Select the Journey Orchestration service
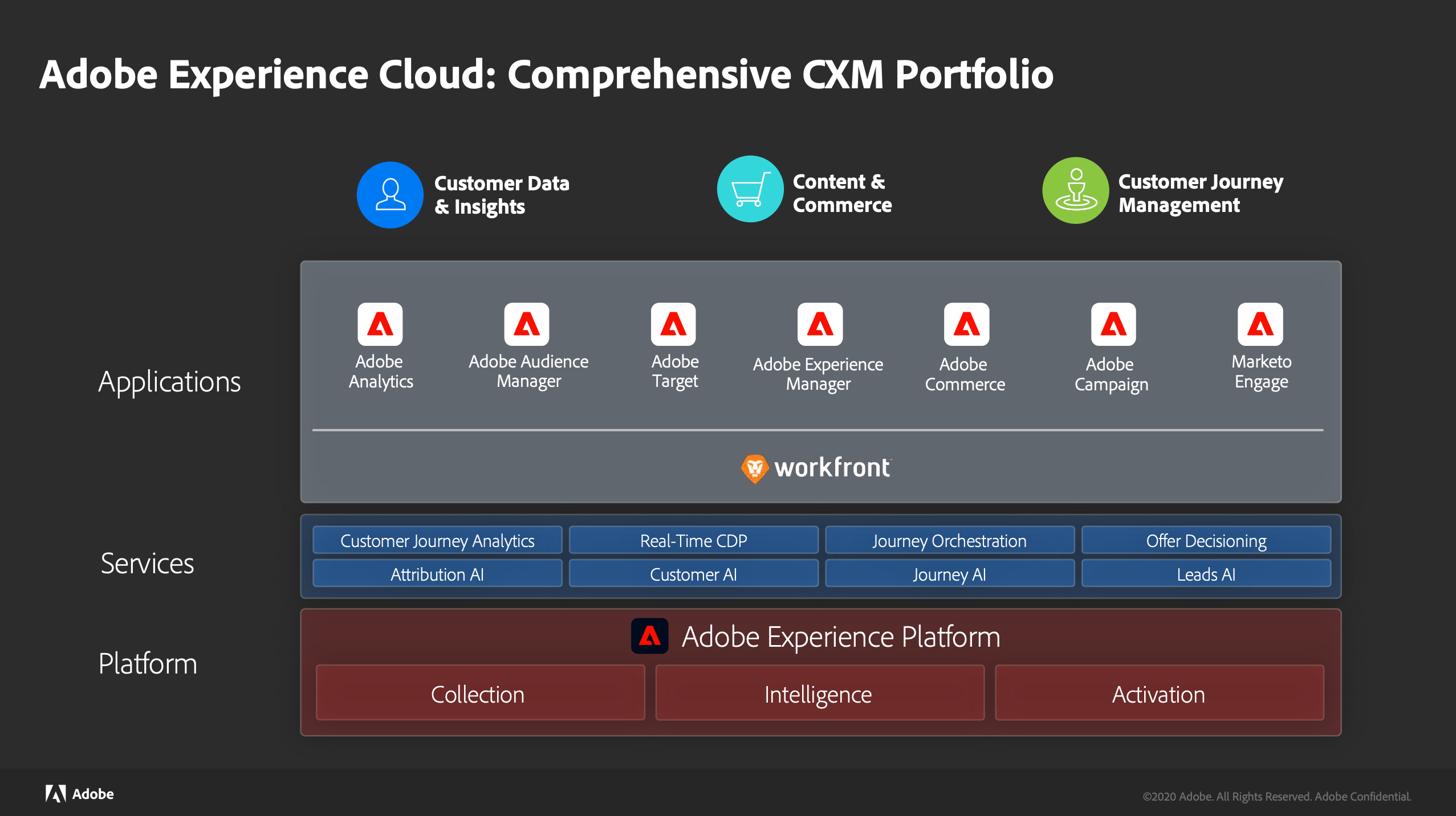Screen dimensions: 1456x816 coord(949,540)
